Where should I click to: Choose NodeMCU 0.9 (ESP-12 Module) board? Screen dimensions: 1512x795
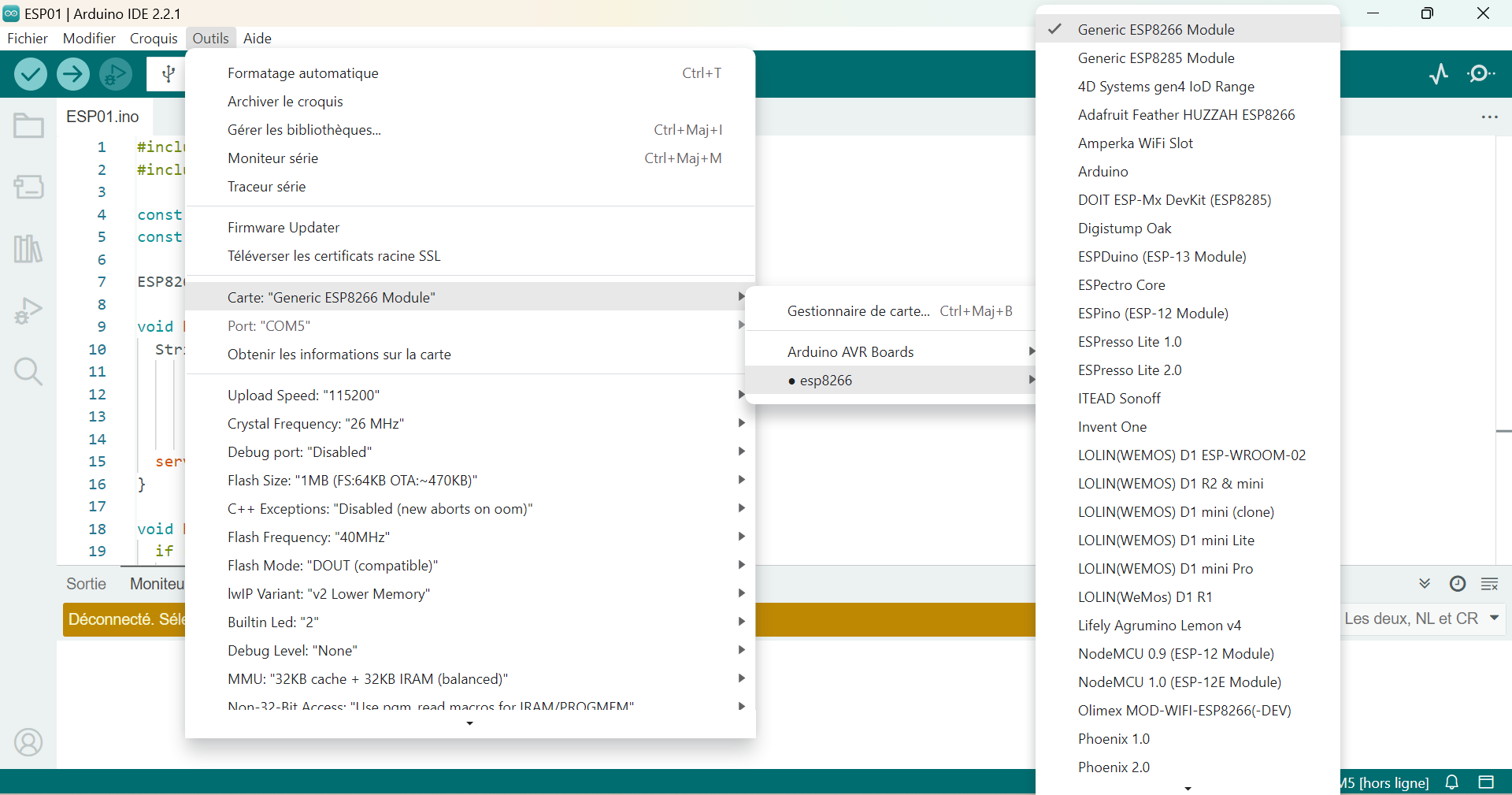pyautogui.click(x=1188, y=654)
